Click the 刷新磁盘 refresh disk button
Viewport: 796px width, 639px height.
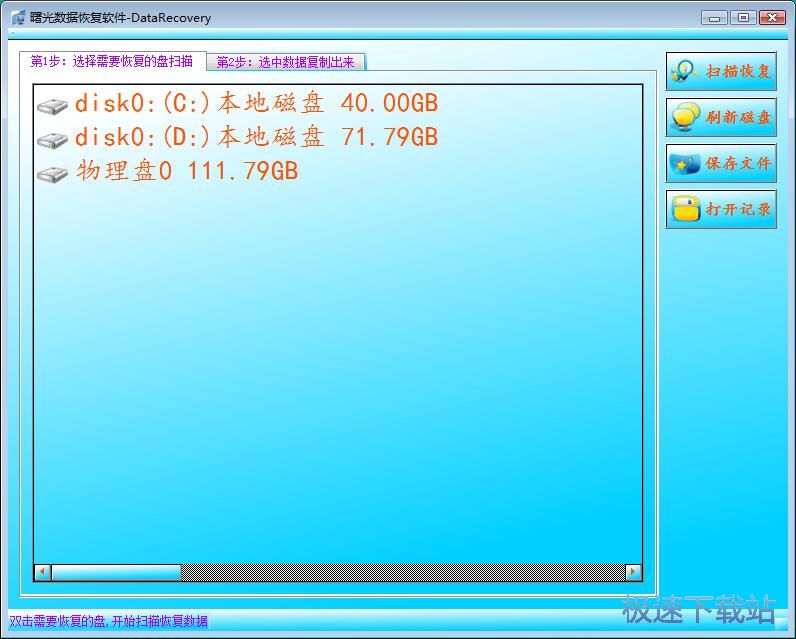tap(721, 117)
